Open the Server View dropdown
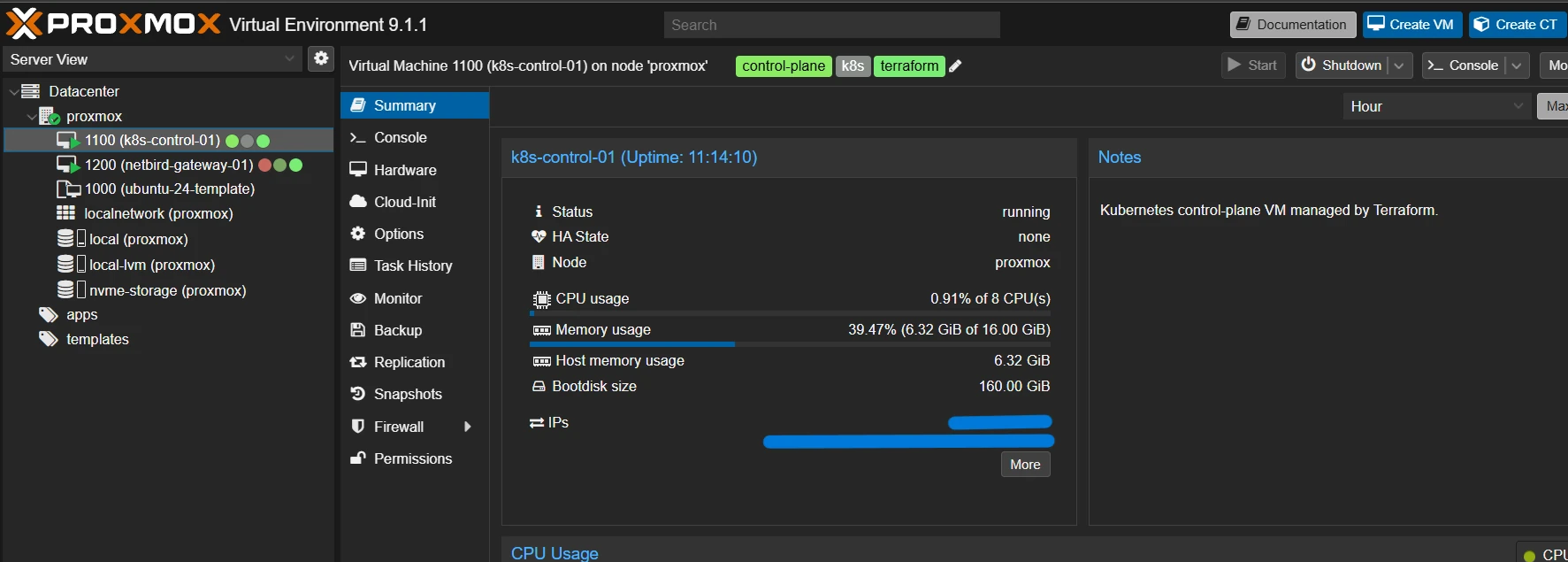The height and width of the screenshot is (562, 1568). (x=289, y=58)
